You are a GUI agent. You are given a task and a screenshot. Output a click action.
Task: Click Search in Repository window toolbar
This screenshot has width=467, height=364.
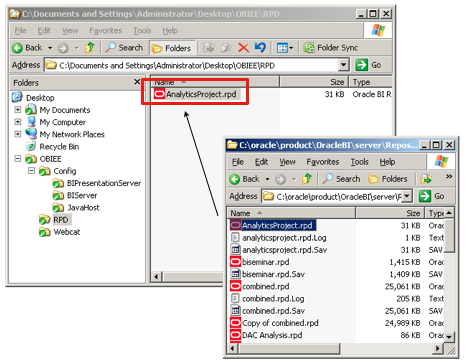(341, 179)
